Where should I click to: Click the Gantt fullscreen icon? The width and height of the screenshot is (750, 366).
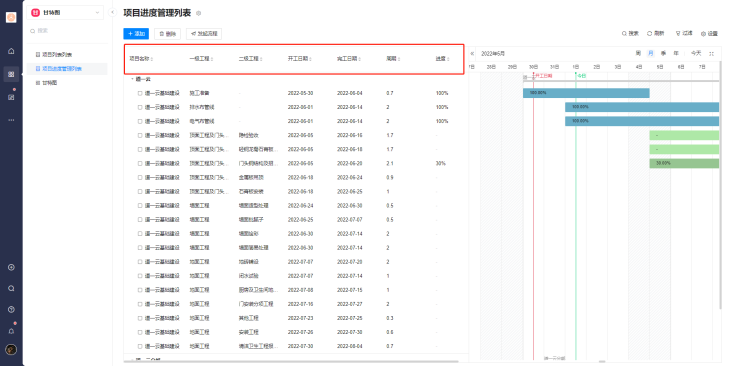(711, 54)
